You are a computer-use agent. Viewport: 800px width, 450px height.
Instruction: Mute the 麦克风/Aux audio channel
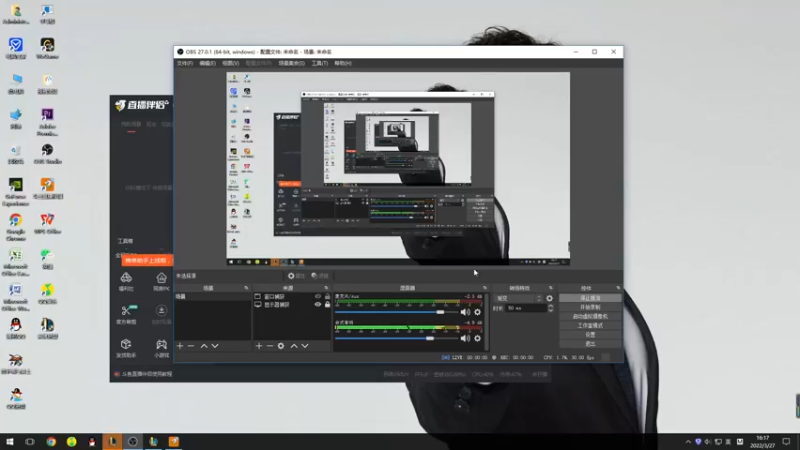click(465, 312)
